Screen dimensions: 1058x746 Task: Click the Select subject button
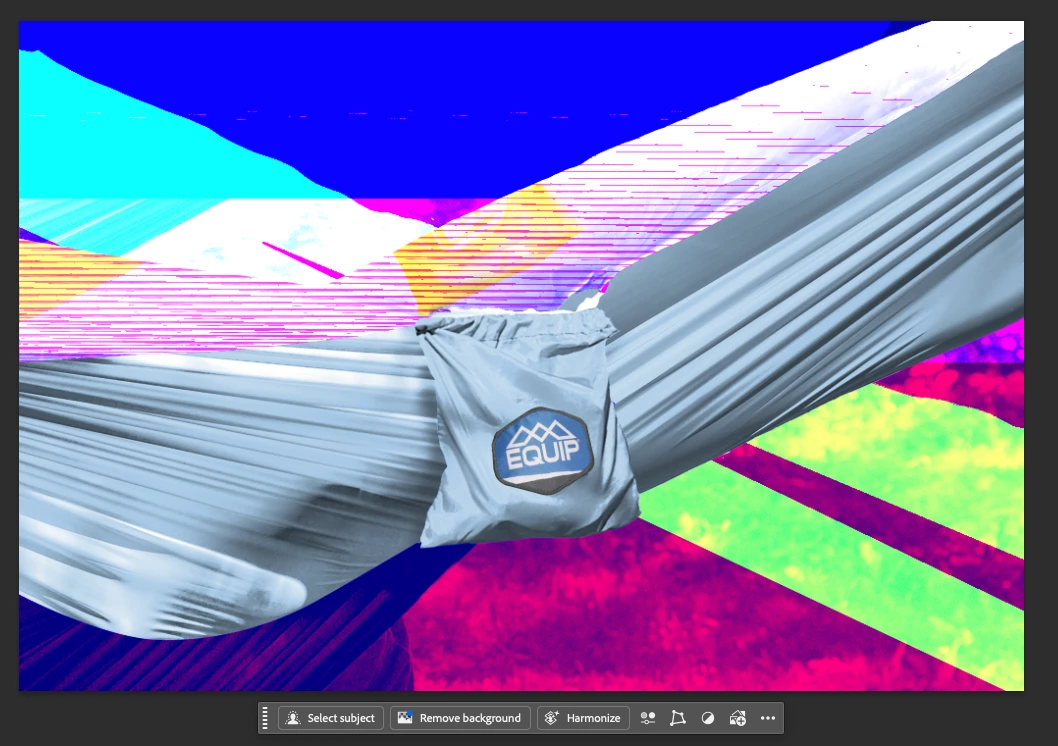[331, 718]
